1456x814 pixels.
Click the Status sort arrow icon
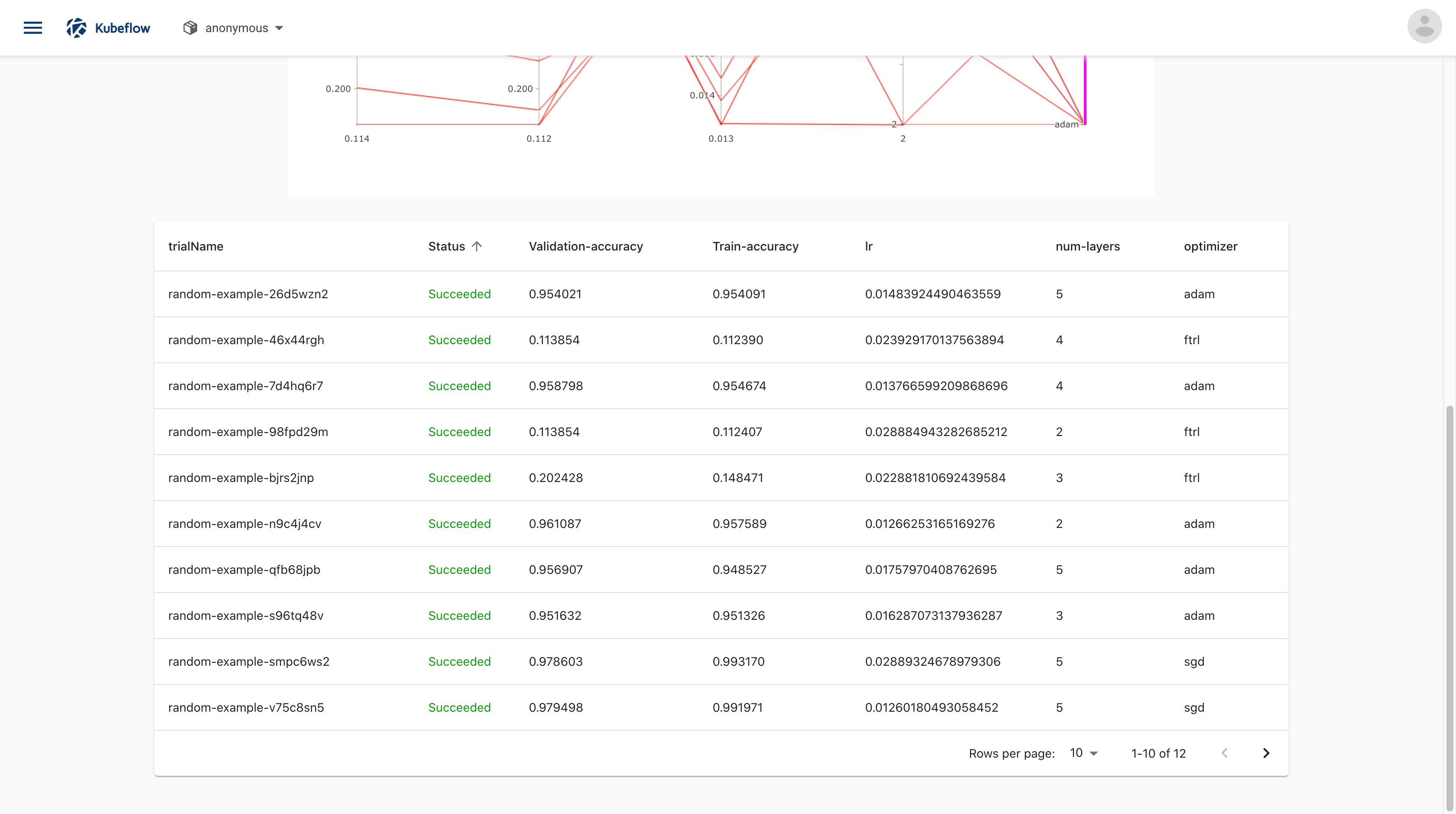click(477, 247)
